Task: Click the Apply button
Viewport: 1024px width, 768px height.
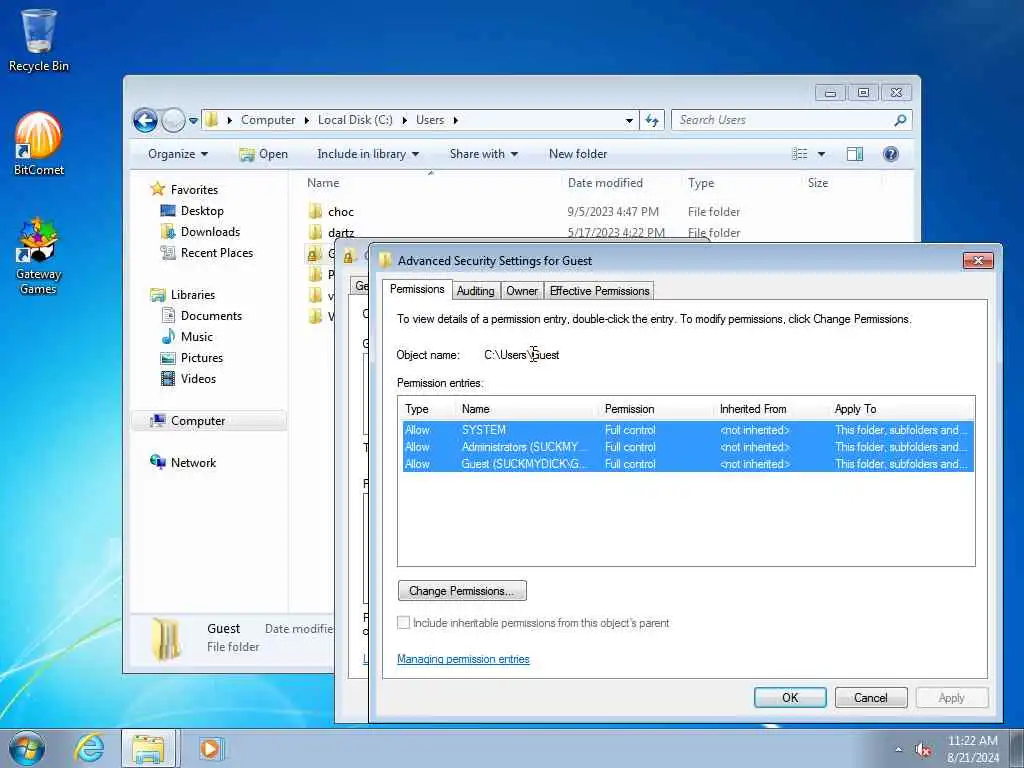Action: (951, 697)
